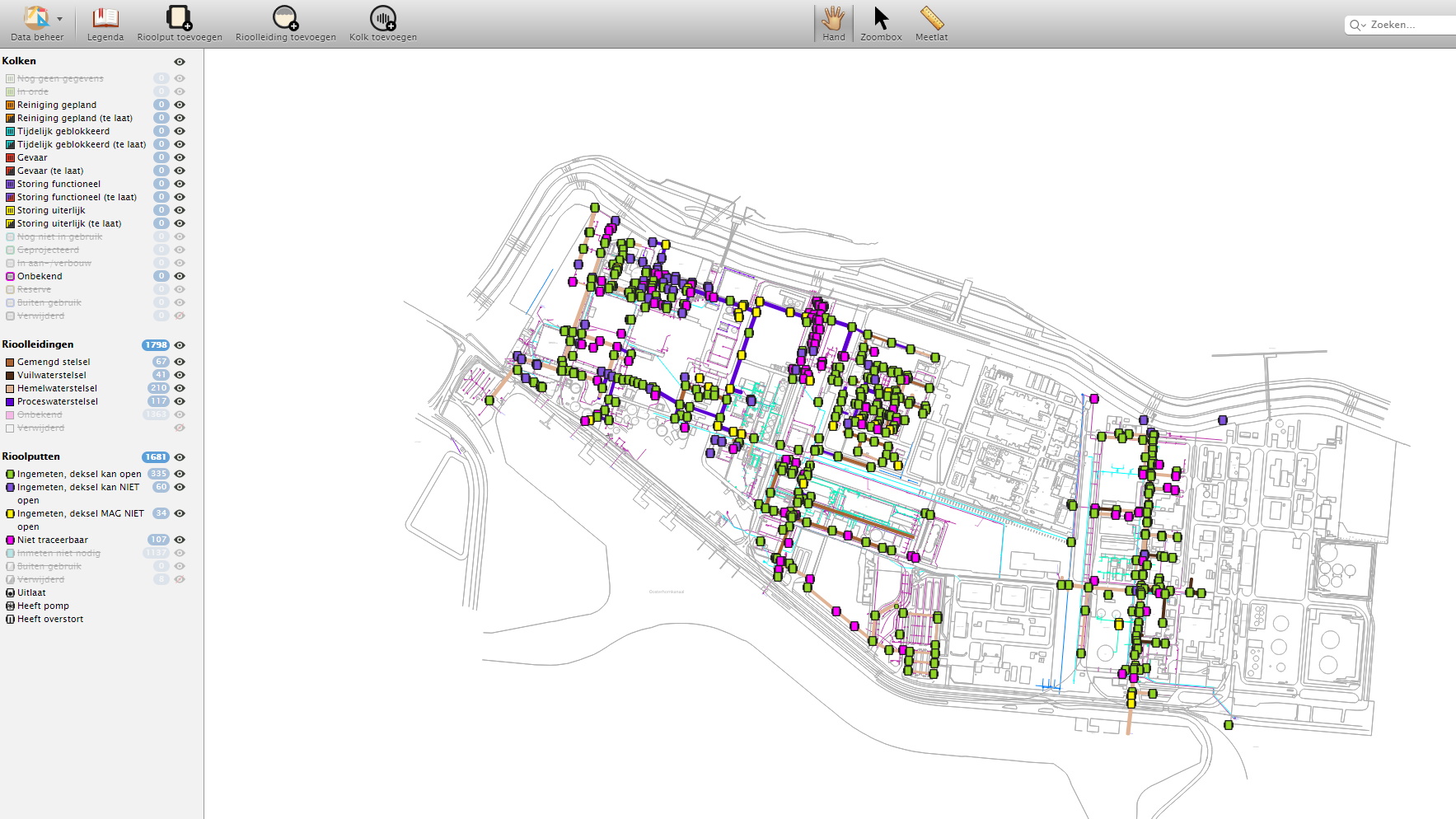
Task: Select the Meetlat ruler tool
Action: tap(931, 24)
